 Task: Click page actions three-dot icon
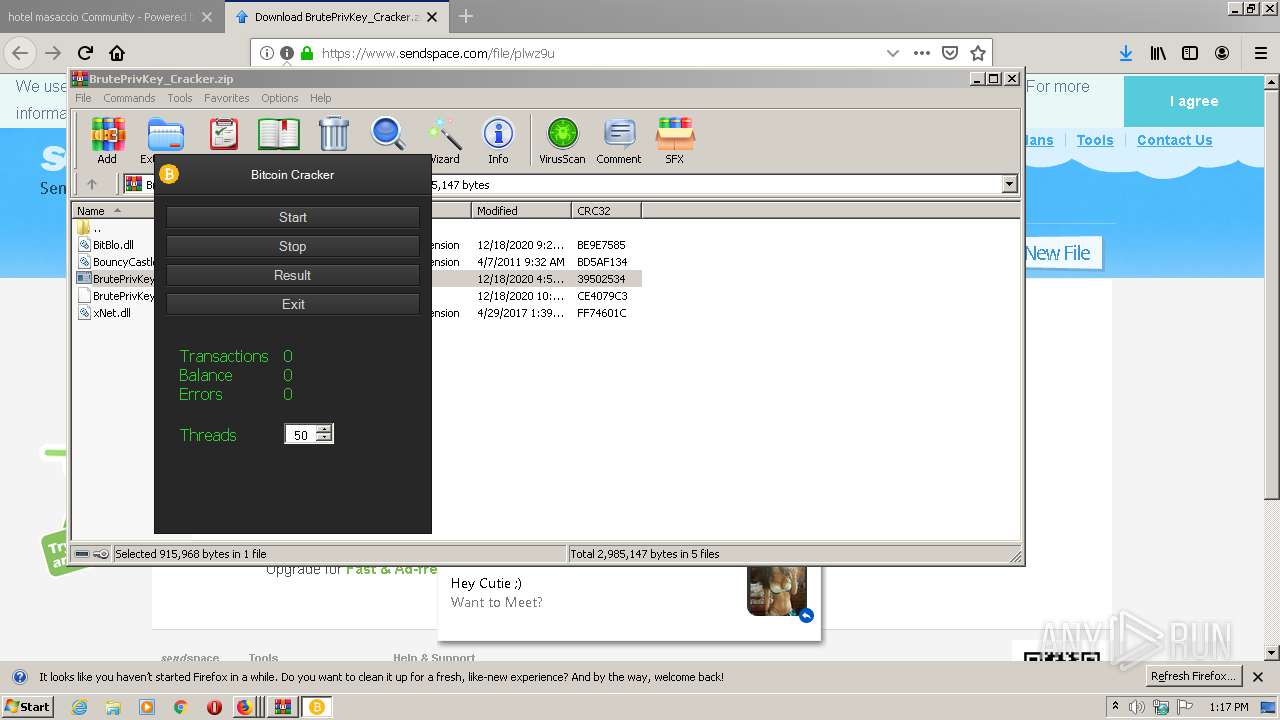(x=922, y=53)
